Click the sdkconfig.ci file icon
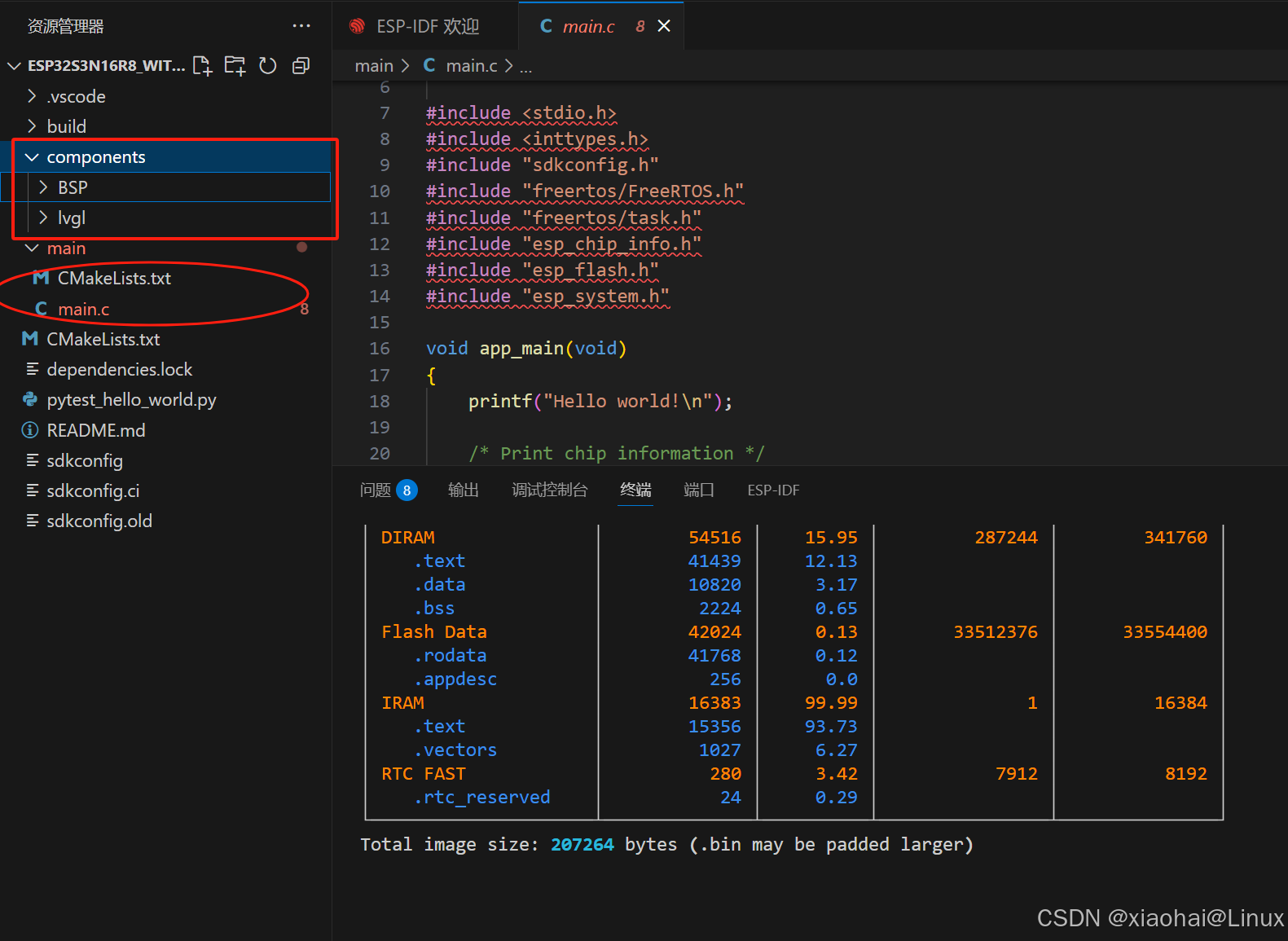 point(33,490)
